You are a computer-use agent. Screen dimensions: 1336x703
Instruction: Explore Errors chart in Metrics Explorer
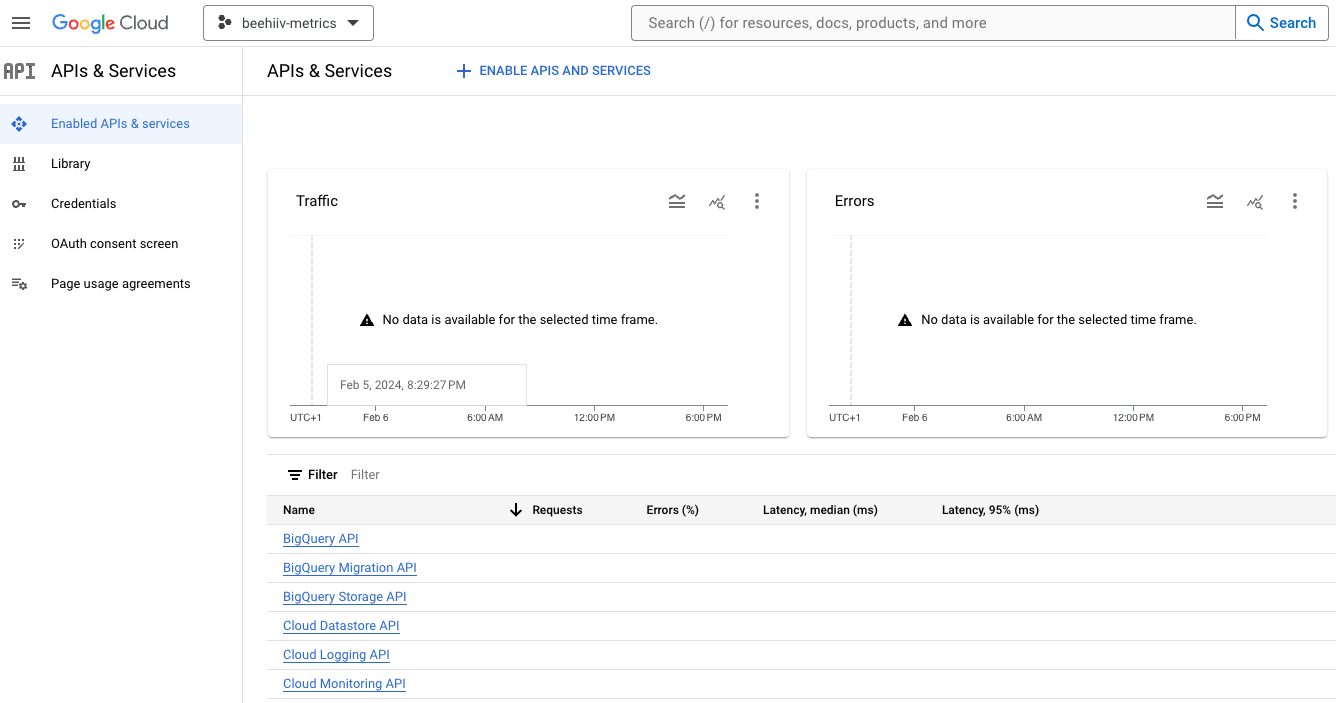1255,201
